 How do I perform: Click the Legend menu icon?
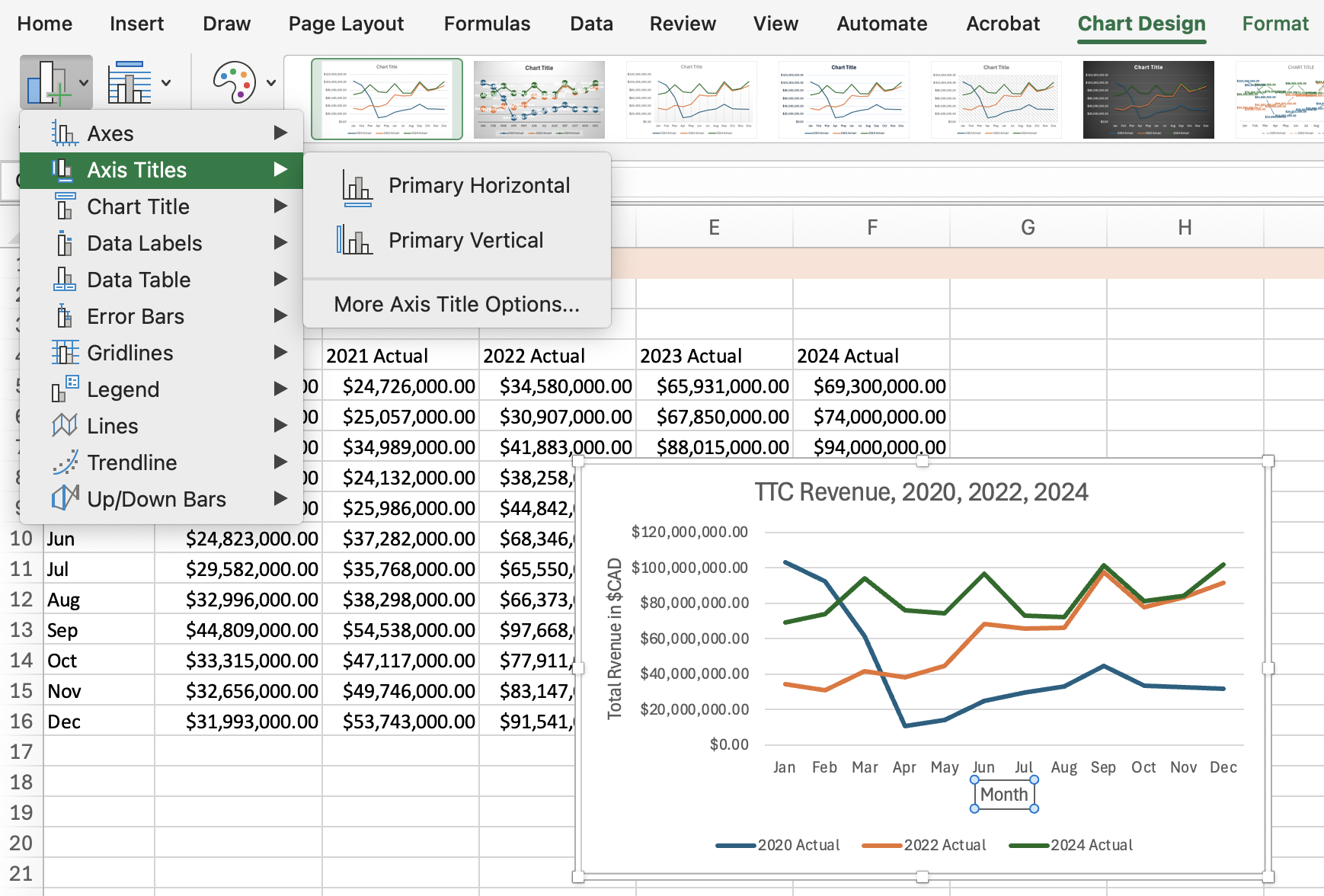pos(66,389)
